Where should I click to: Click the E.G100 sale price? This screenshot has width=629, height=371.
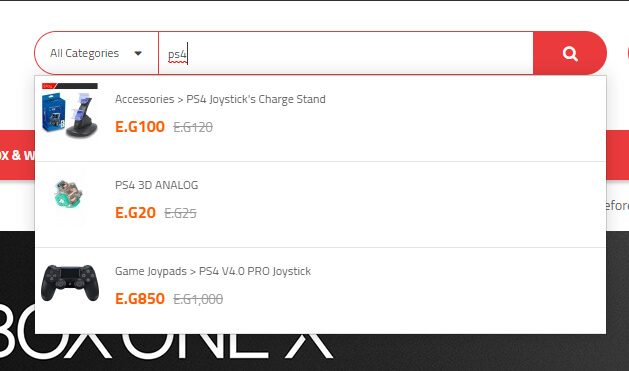coord(140,127)
